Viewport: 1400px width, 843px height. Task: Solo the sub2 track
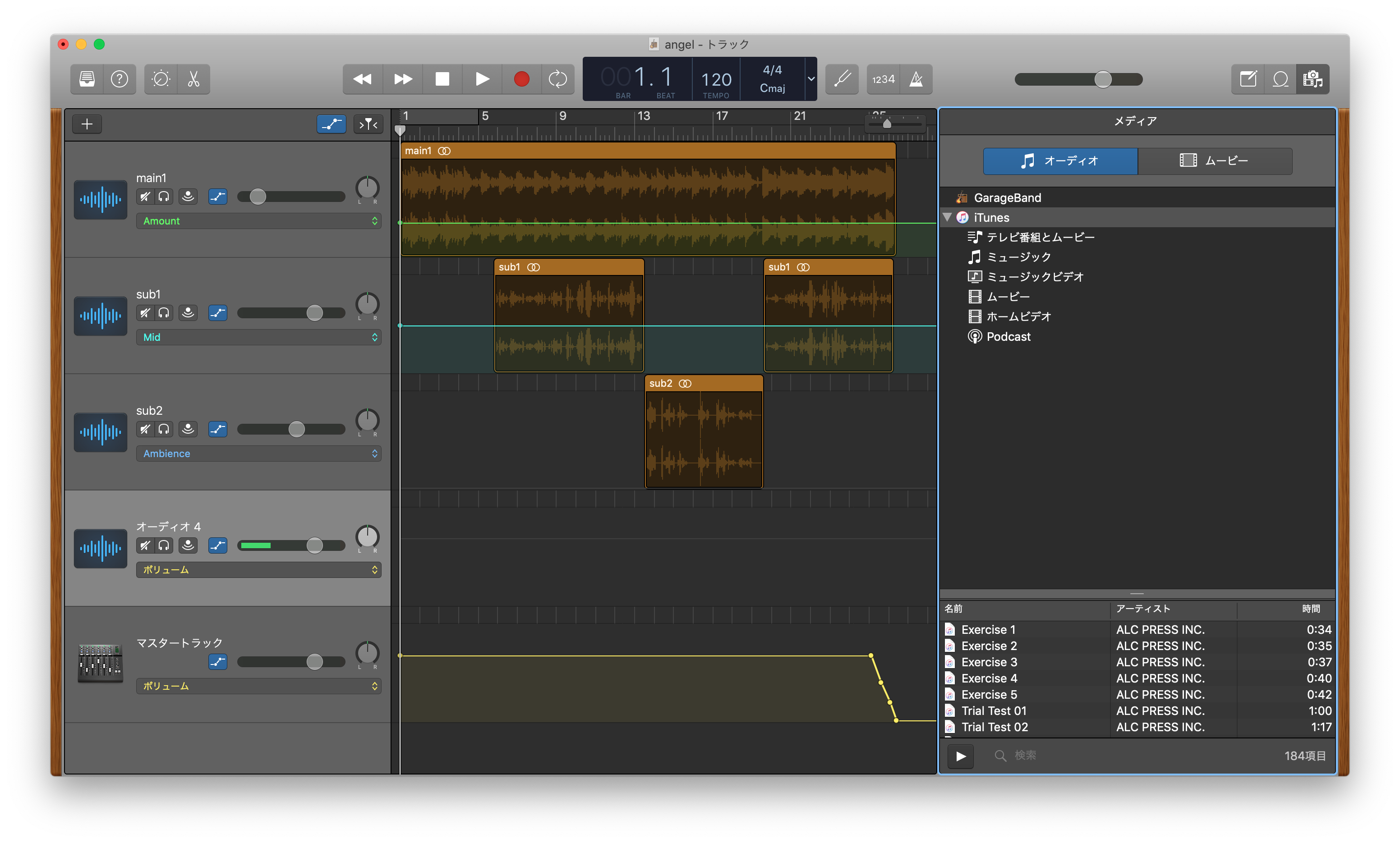pyautogui.click(x=164, y=430)
